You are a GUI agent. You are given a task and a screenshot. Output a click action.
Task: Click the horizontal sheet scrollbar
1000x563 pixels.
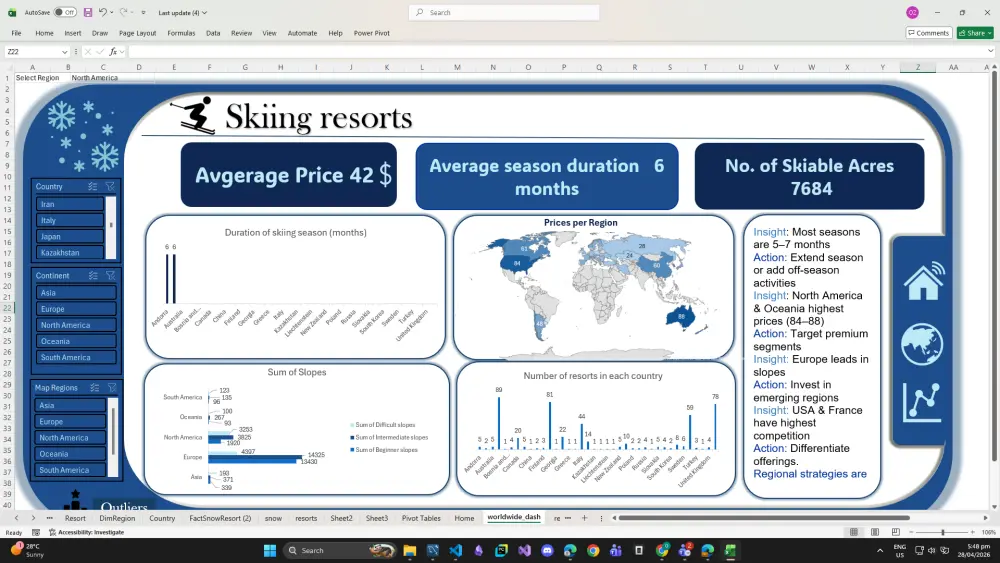764,518
